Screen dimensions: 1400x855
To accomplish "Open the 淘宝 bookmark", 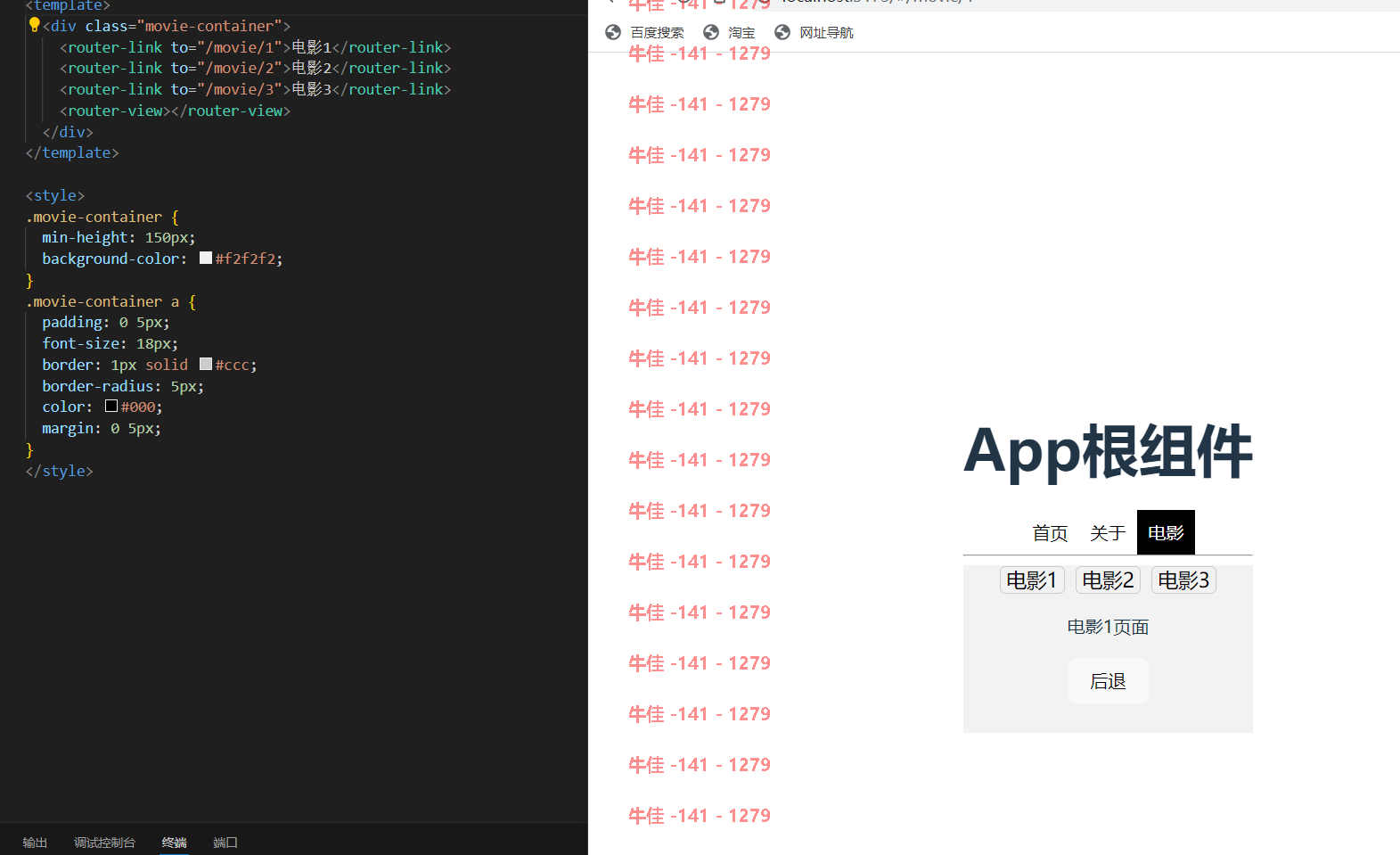I will pos(741,33).
